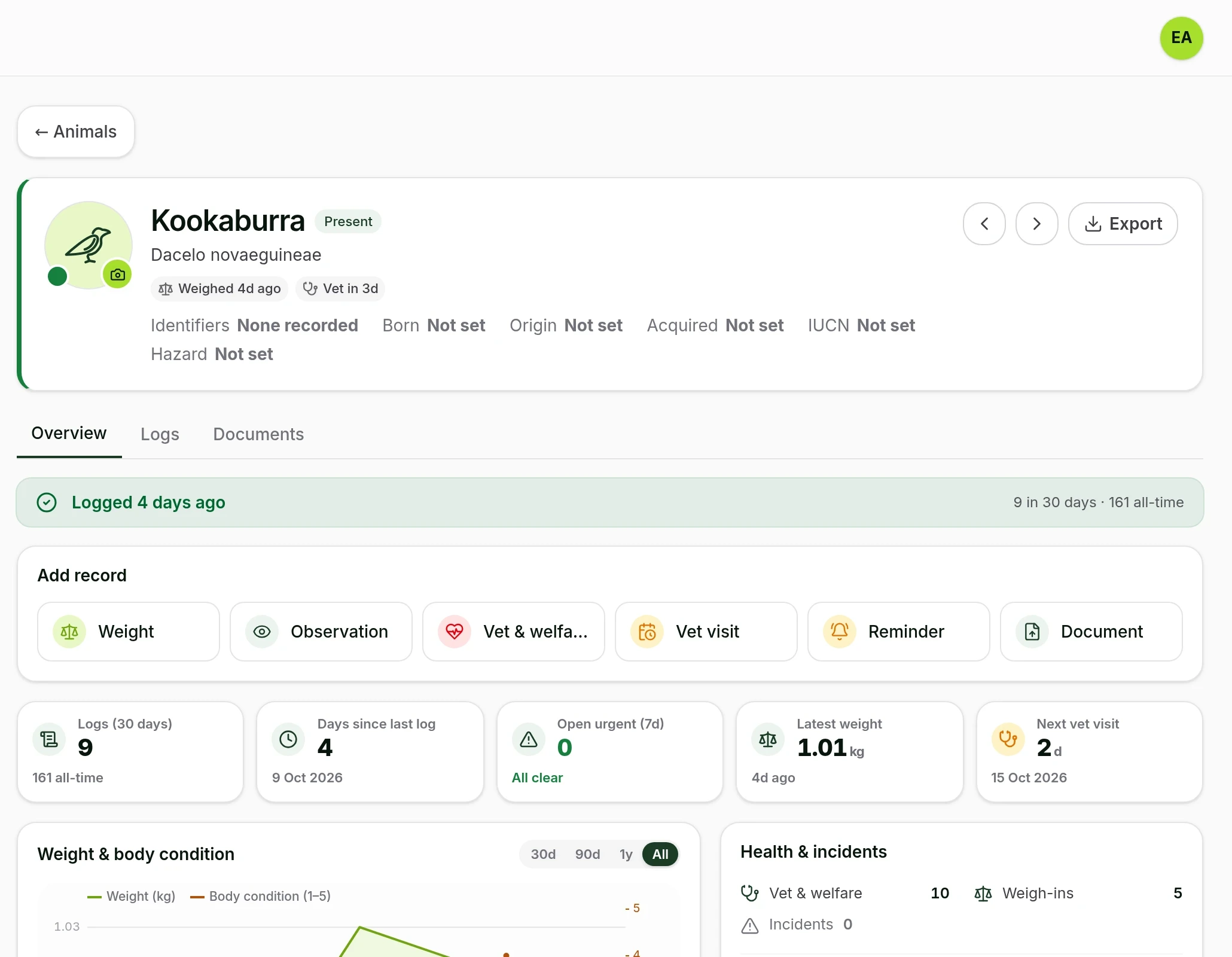The width and height of the screenshot is (1232, 957).
Task: Click the Vet in 3d chip
Action: (340, 289)
